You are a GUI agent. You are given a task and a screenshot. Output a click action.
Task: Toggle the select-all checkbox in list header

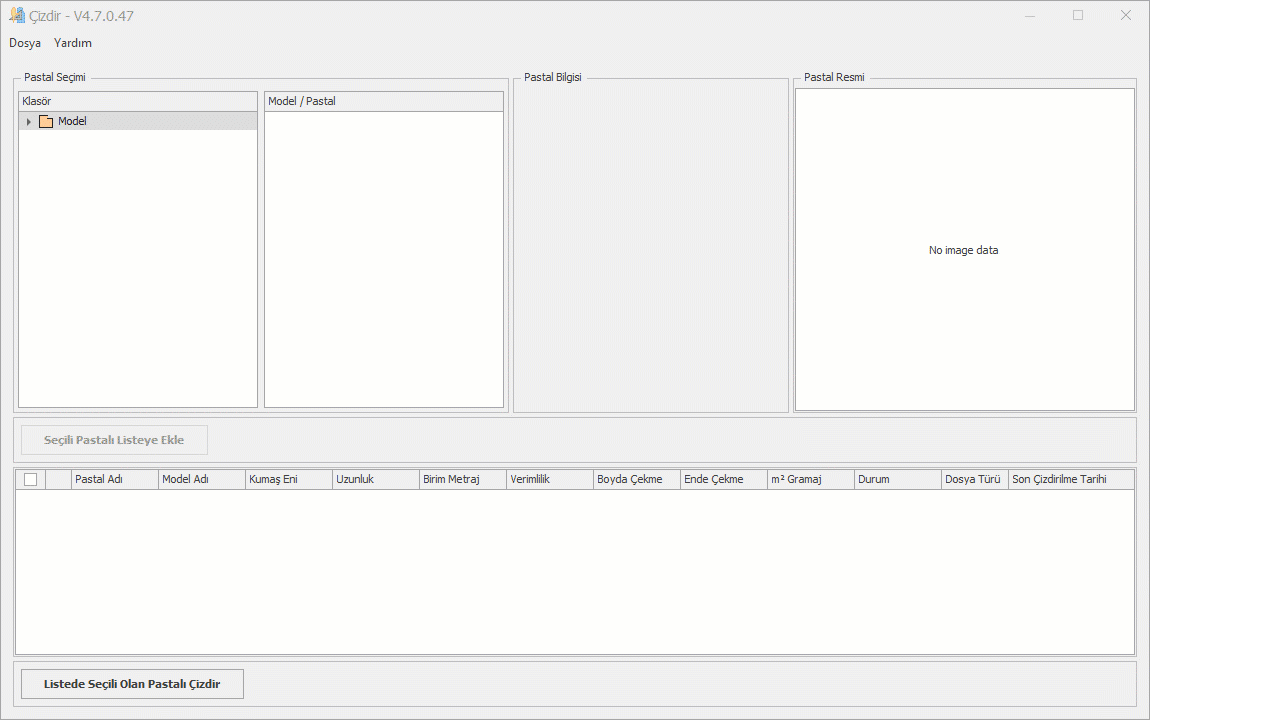pos(31,480)
